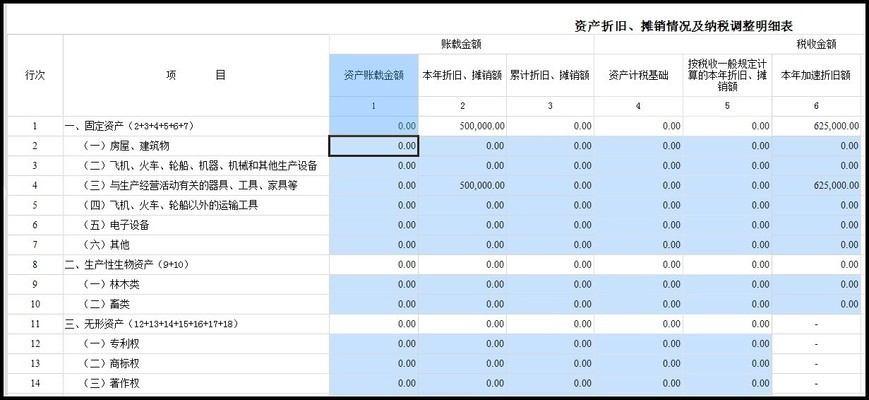Select row （二）畜类

(434, 304)
